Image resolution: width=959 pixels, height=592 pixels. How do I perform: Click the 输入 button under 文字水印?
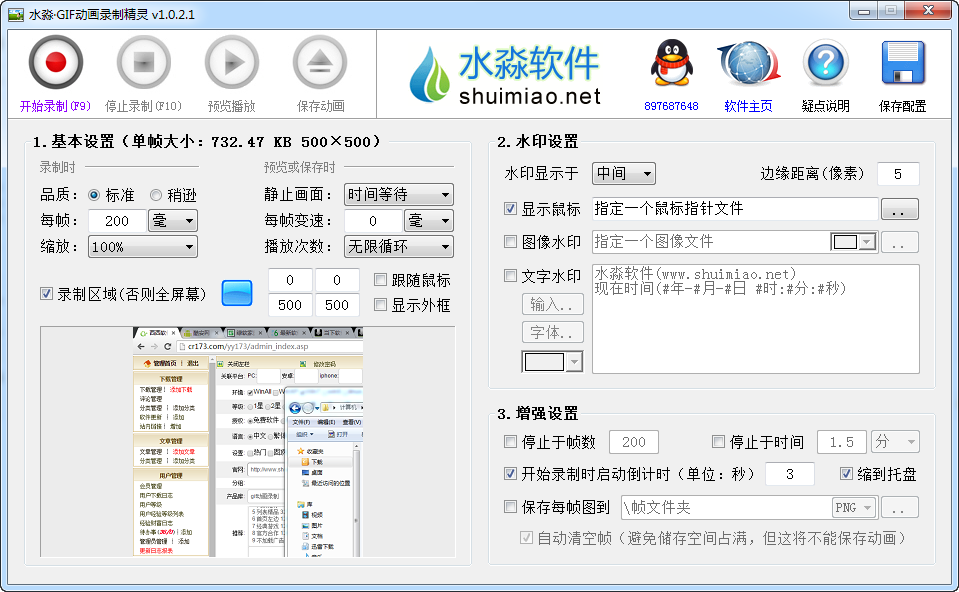(552, 304)
